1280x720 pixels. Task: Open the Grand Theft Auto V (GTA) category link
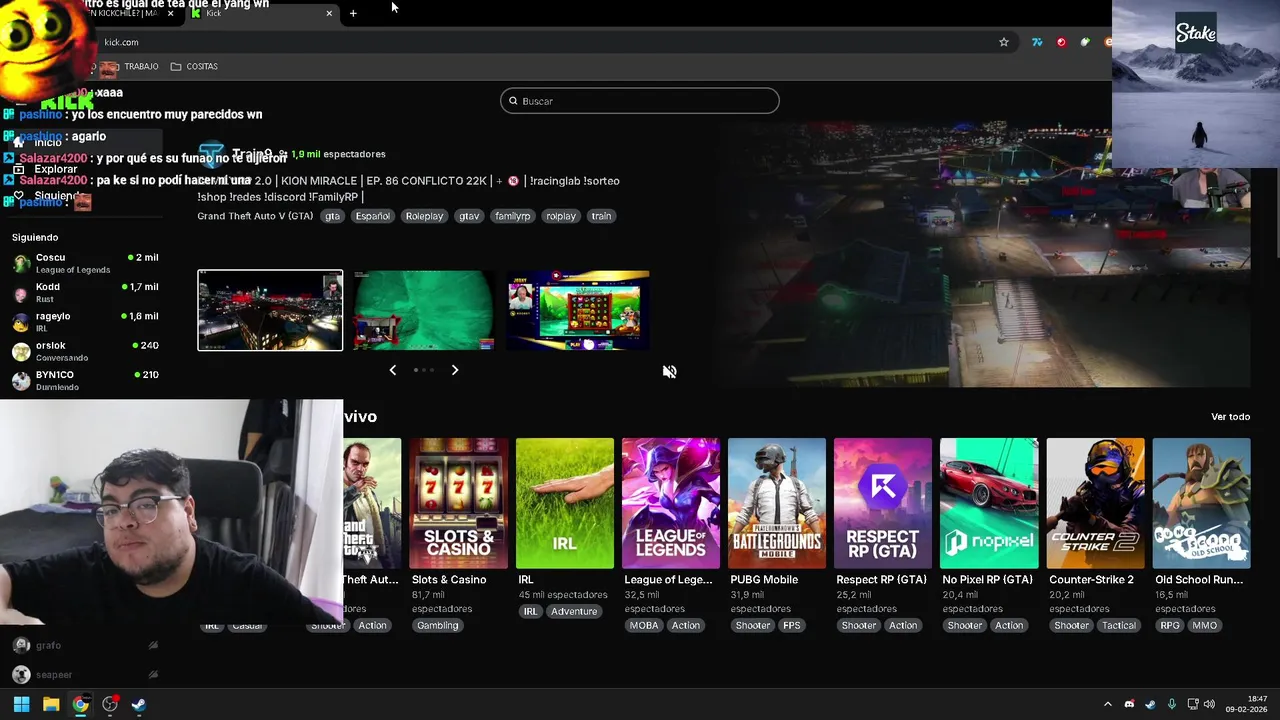pos(255,216)
